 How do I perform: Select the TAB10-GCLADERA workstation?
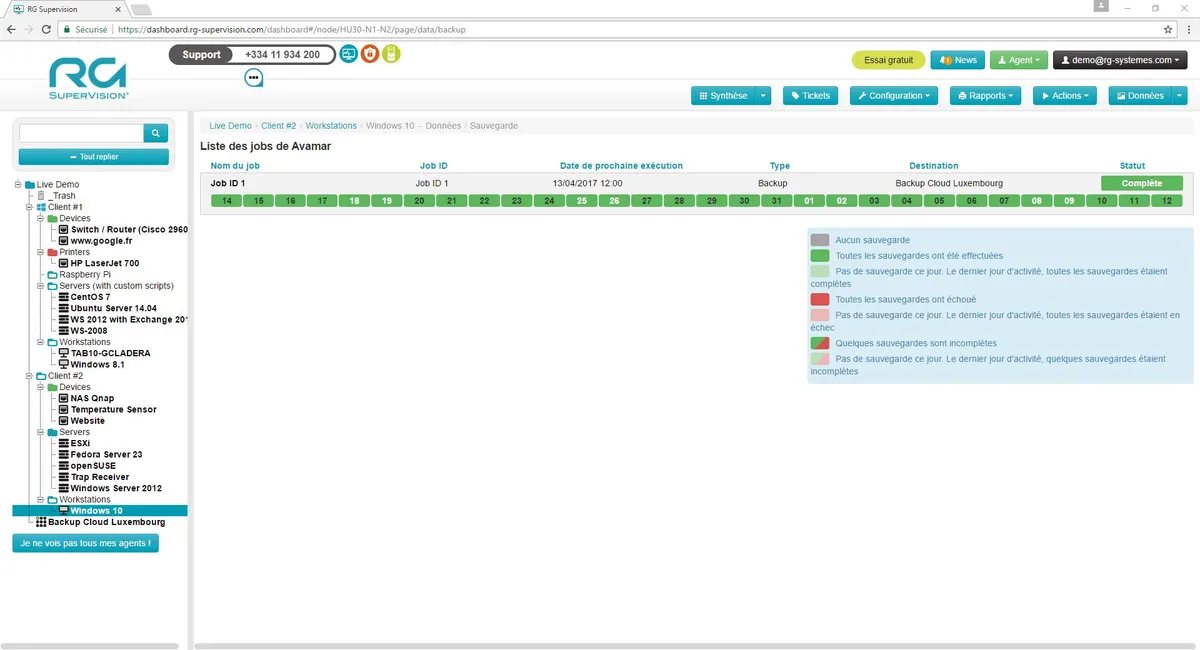pyautogui.click(x=110, y=353)
